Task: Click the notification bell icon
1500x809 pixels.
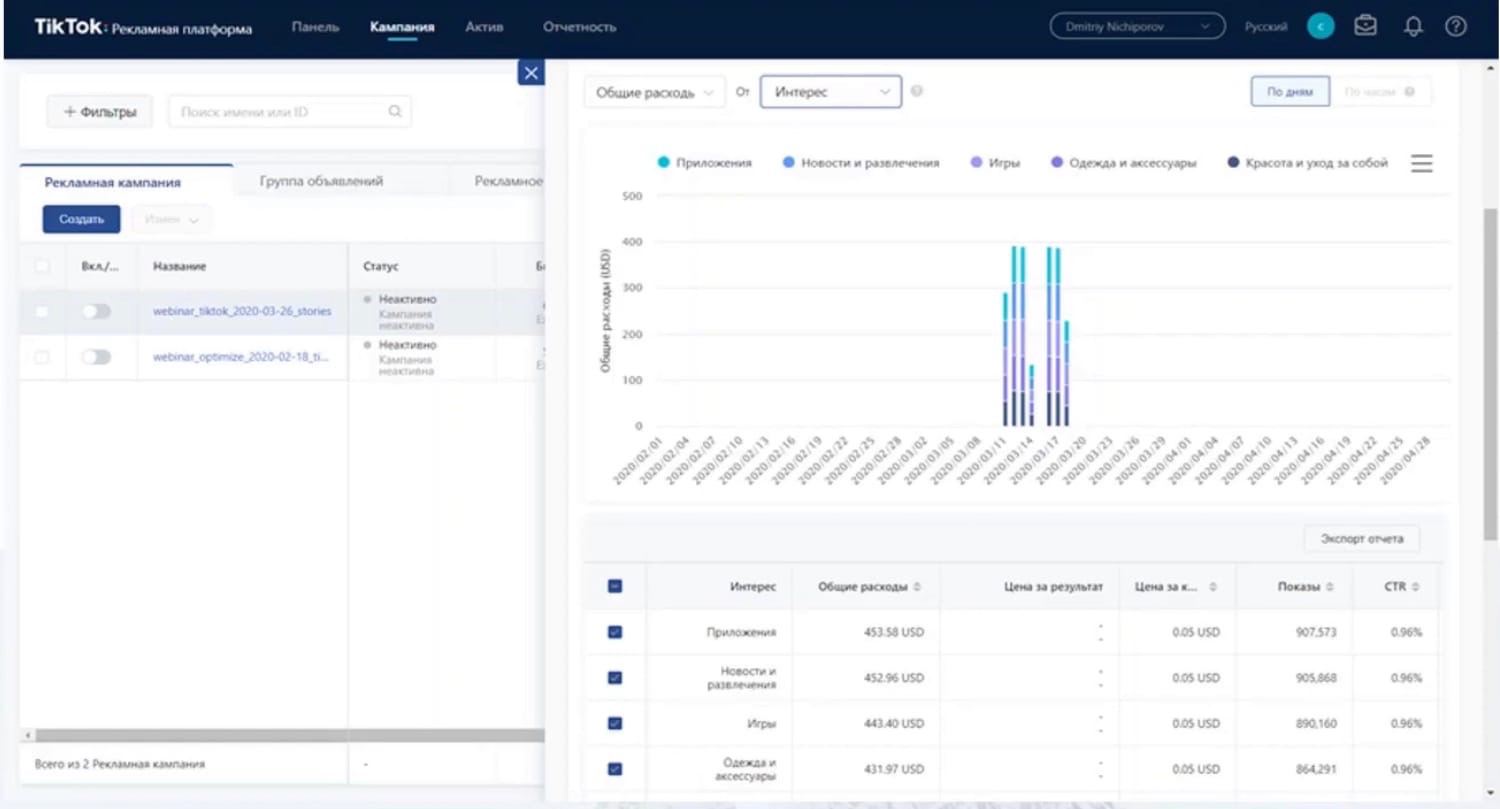Action: point(1412,27)
